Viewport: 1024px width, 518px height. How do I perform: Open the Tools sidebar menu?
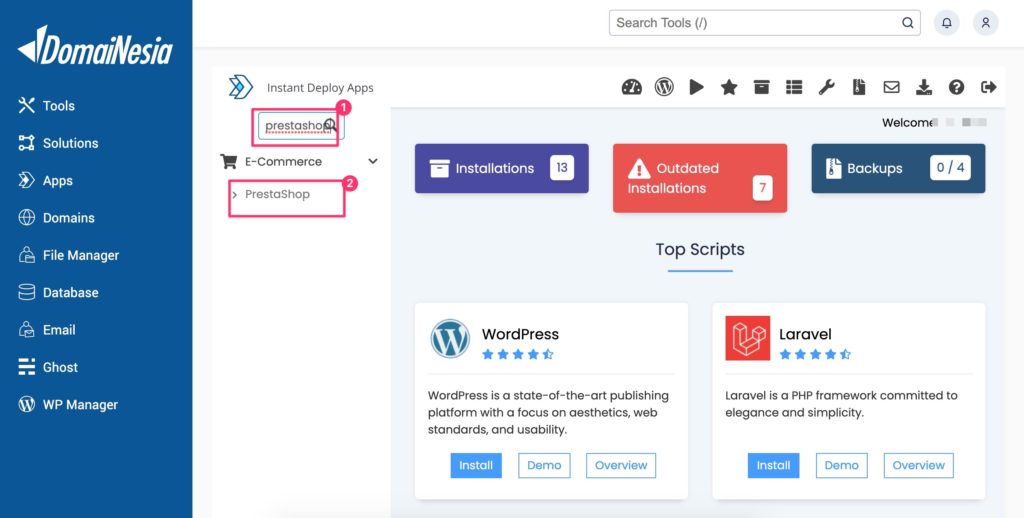46,106
